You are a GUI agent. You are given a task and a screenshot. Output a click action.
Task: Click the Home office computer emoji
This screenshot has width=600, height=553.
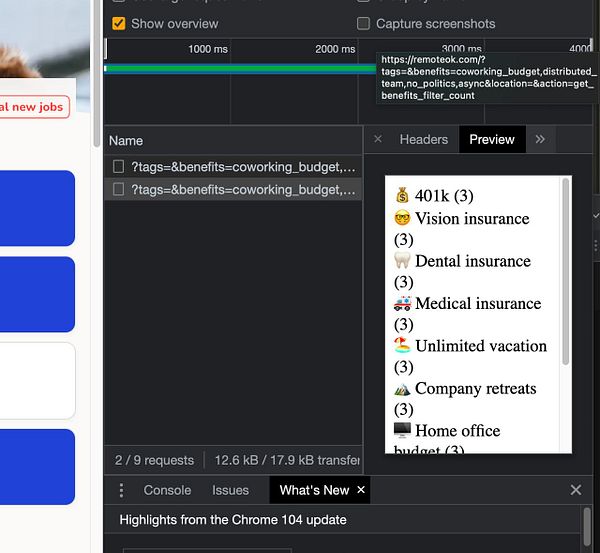pyautogui.click(x=402, y=430)
